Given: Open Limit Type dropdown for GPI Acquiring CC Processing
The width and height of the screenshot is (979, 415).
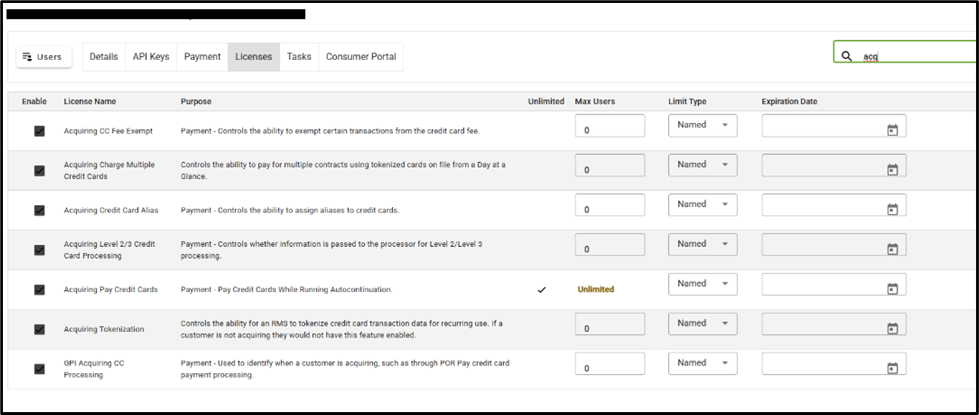Looking at the screenshot, I should click(702, 363).
